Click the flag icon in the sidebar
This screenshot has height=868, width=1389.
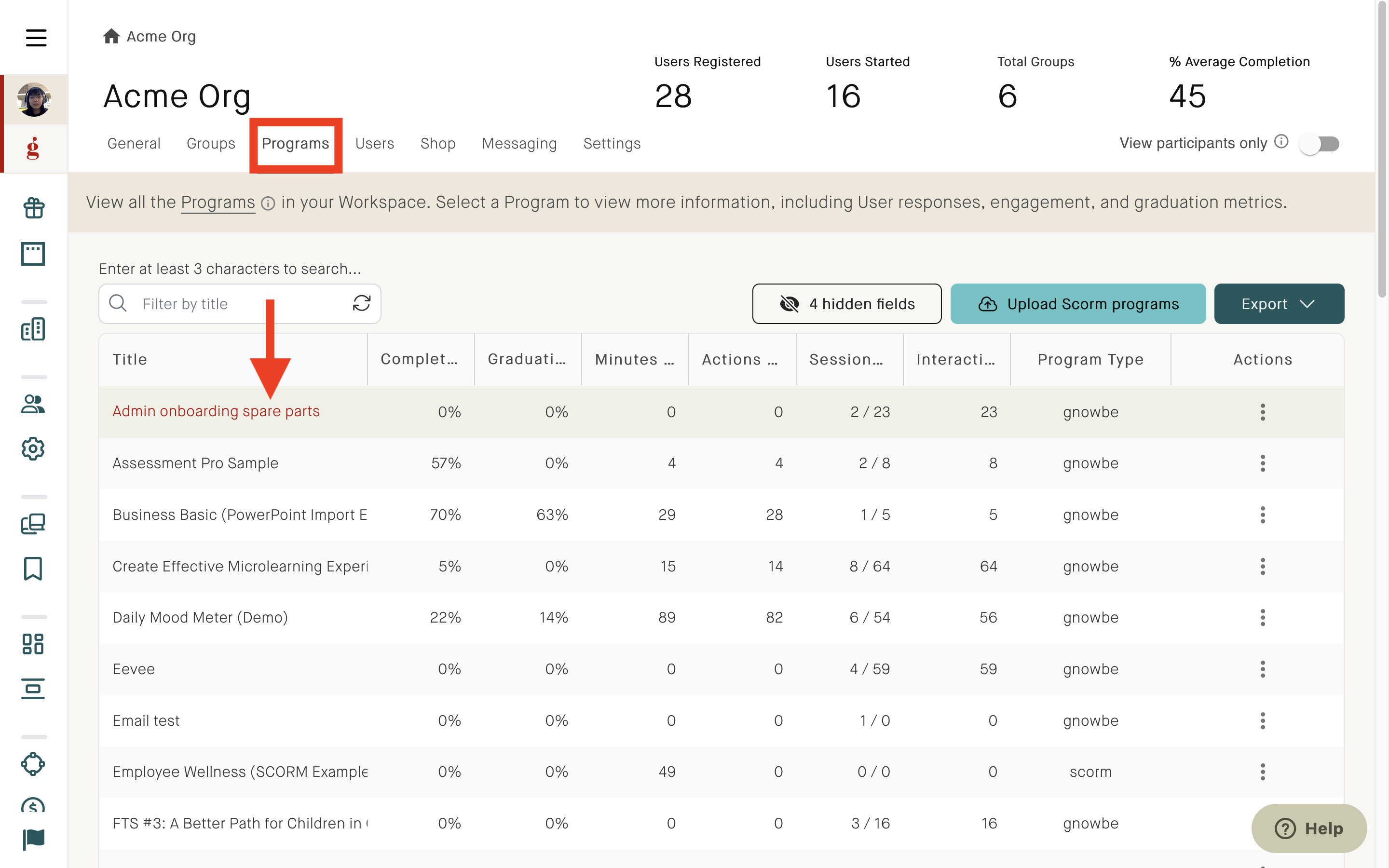click(33, 839)
